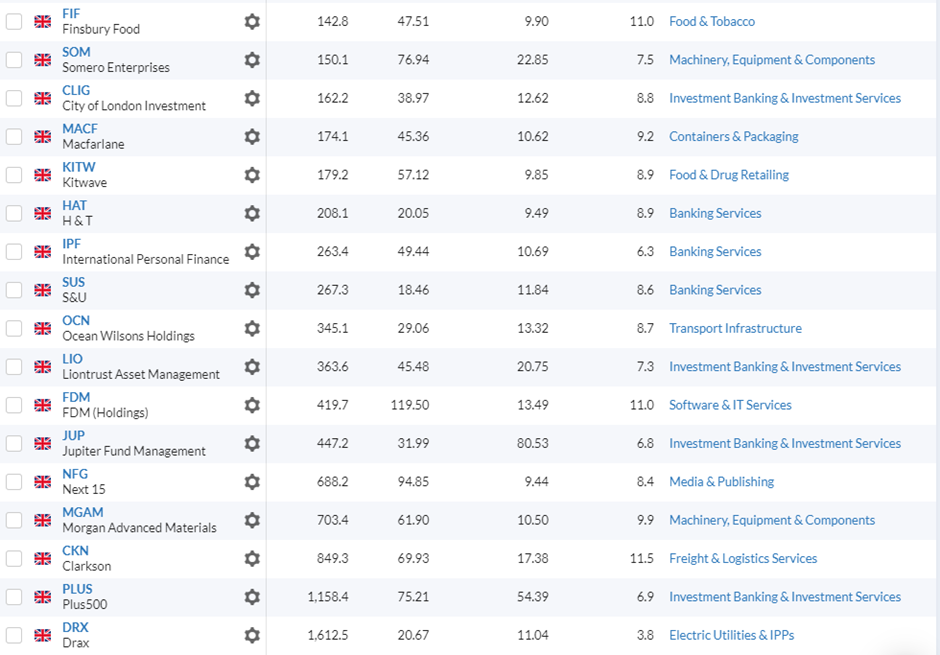Click the gear icon next to H & T

(x=252, y=213)
